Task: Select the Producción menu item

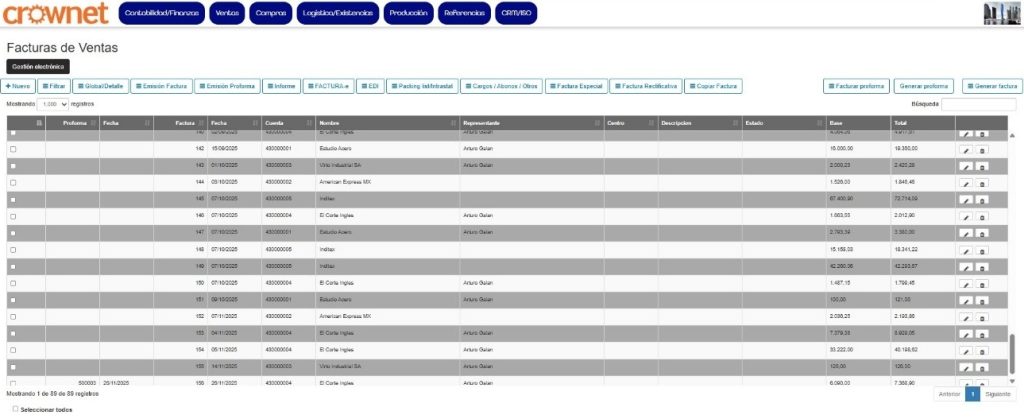Action: click(410, 13)
